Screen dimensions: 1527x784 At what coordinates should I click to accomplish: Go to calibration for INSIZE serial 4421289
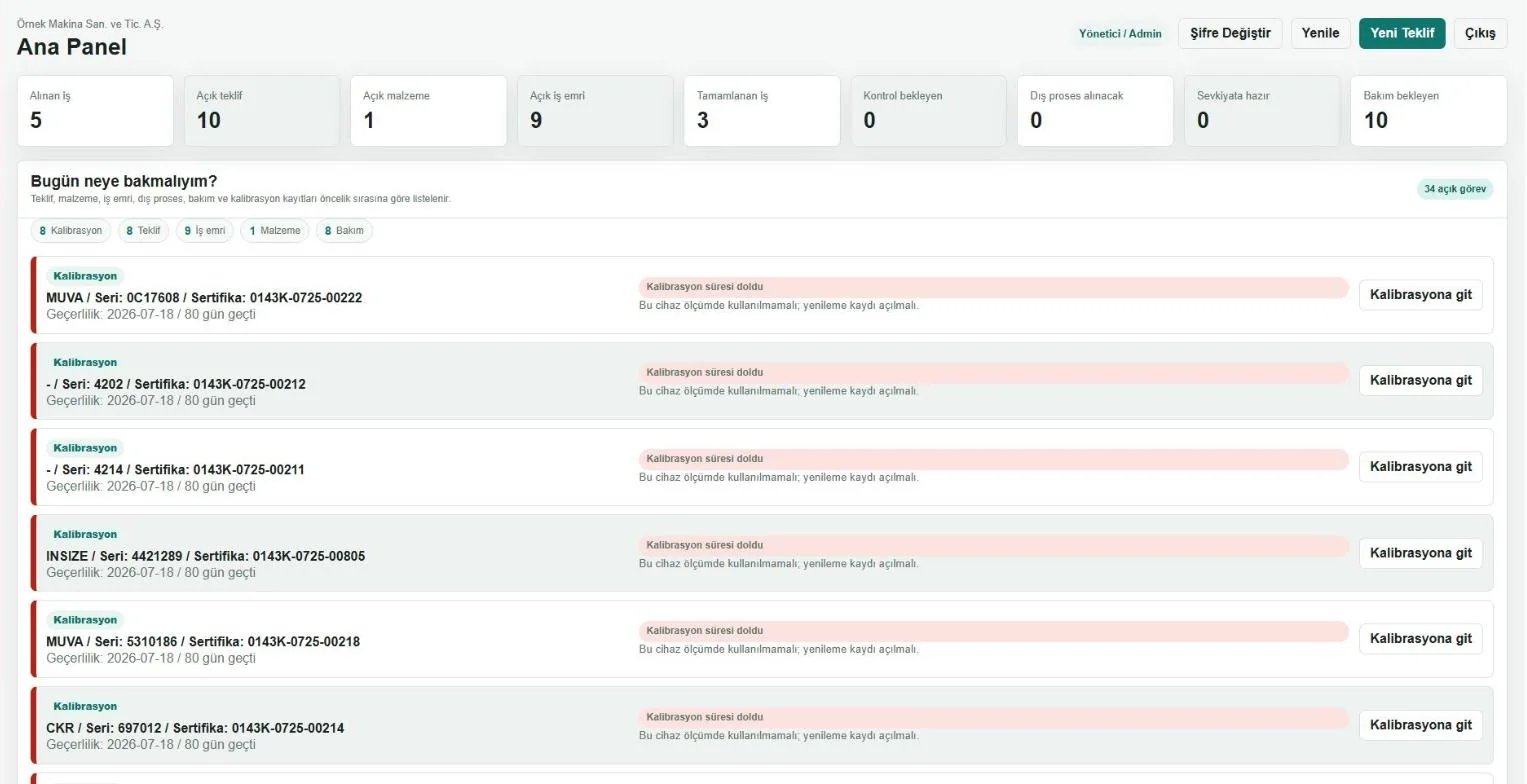pyautogui.click(x=1420, y=553)
